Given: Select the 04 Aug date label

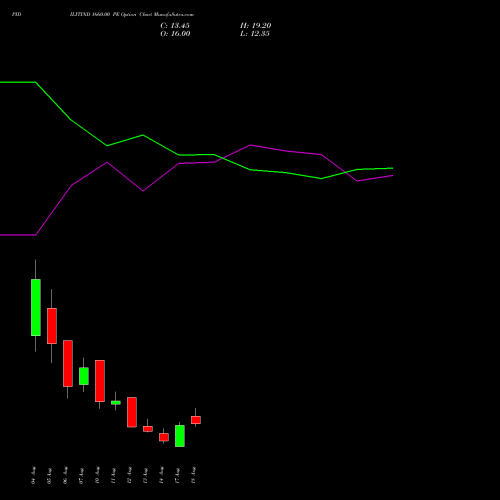Looking at the screenshot, I should pyautogui.click(x=33, y=475).
